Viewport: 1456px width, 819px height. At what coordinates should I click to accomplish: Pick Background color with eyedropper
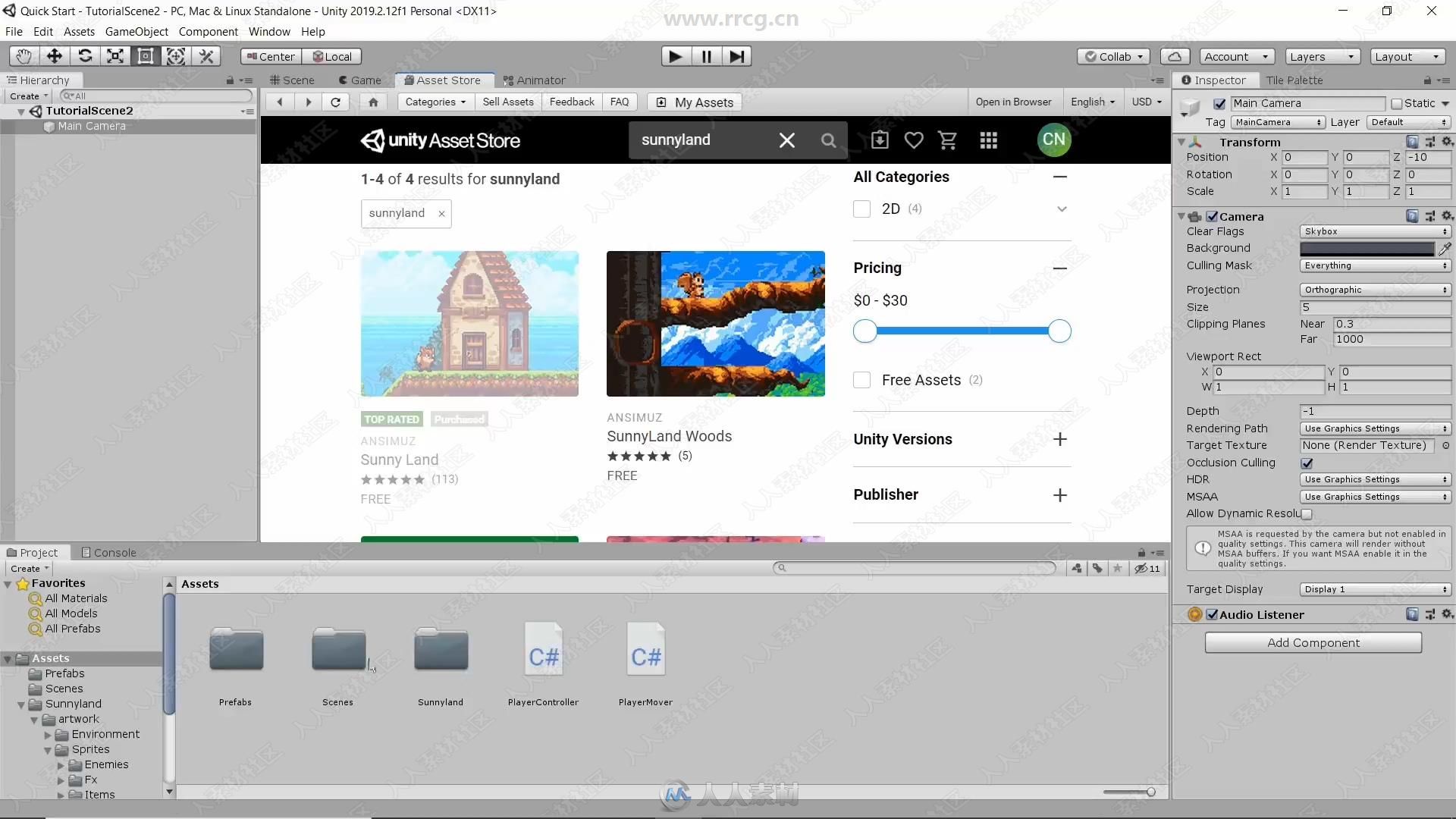[1445, 248]
